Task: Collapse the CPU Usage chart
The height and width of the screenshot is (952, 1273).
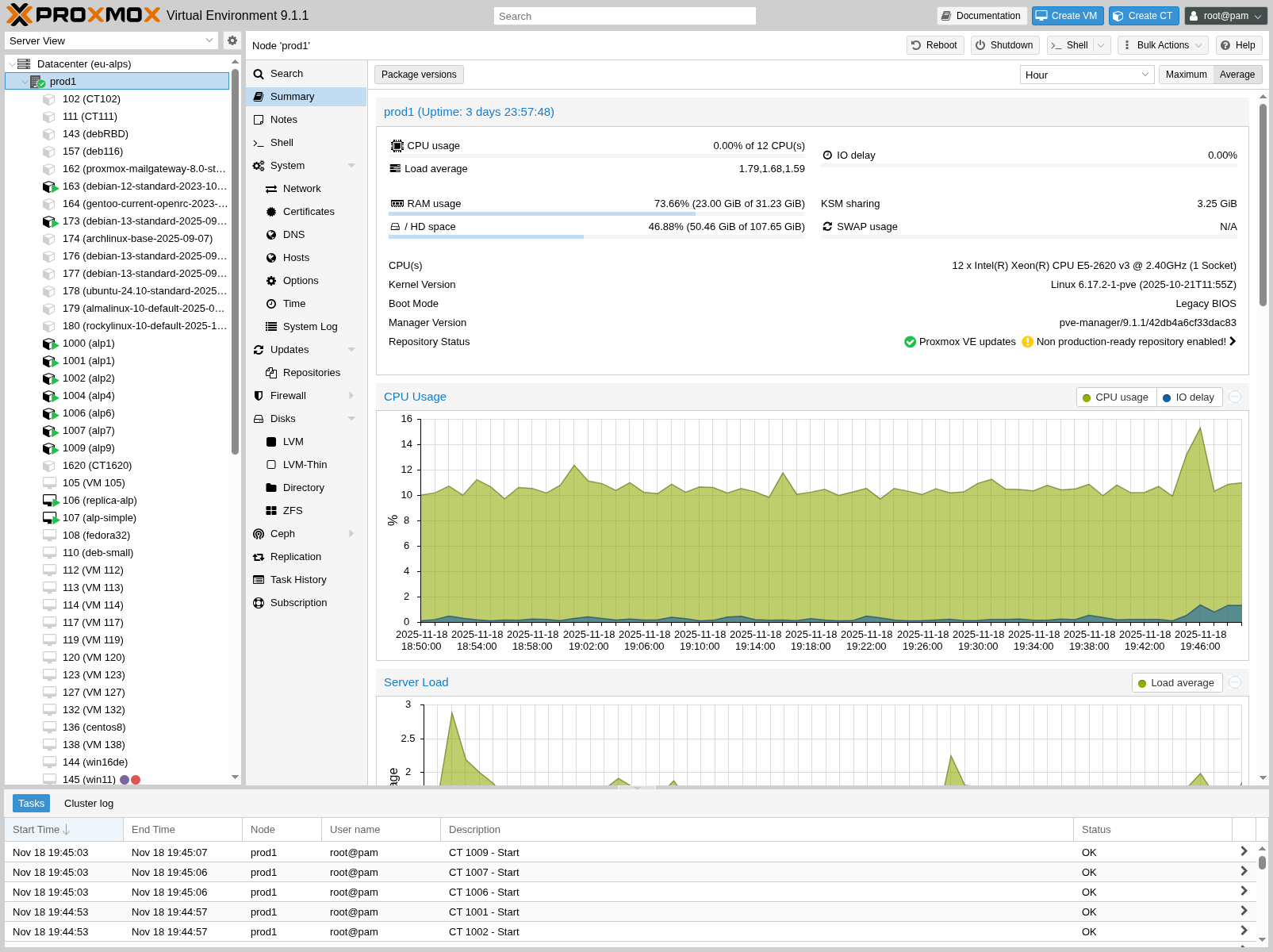Action: click(1234, 397)
